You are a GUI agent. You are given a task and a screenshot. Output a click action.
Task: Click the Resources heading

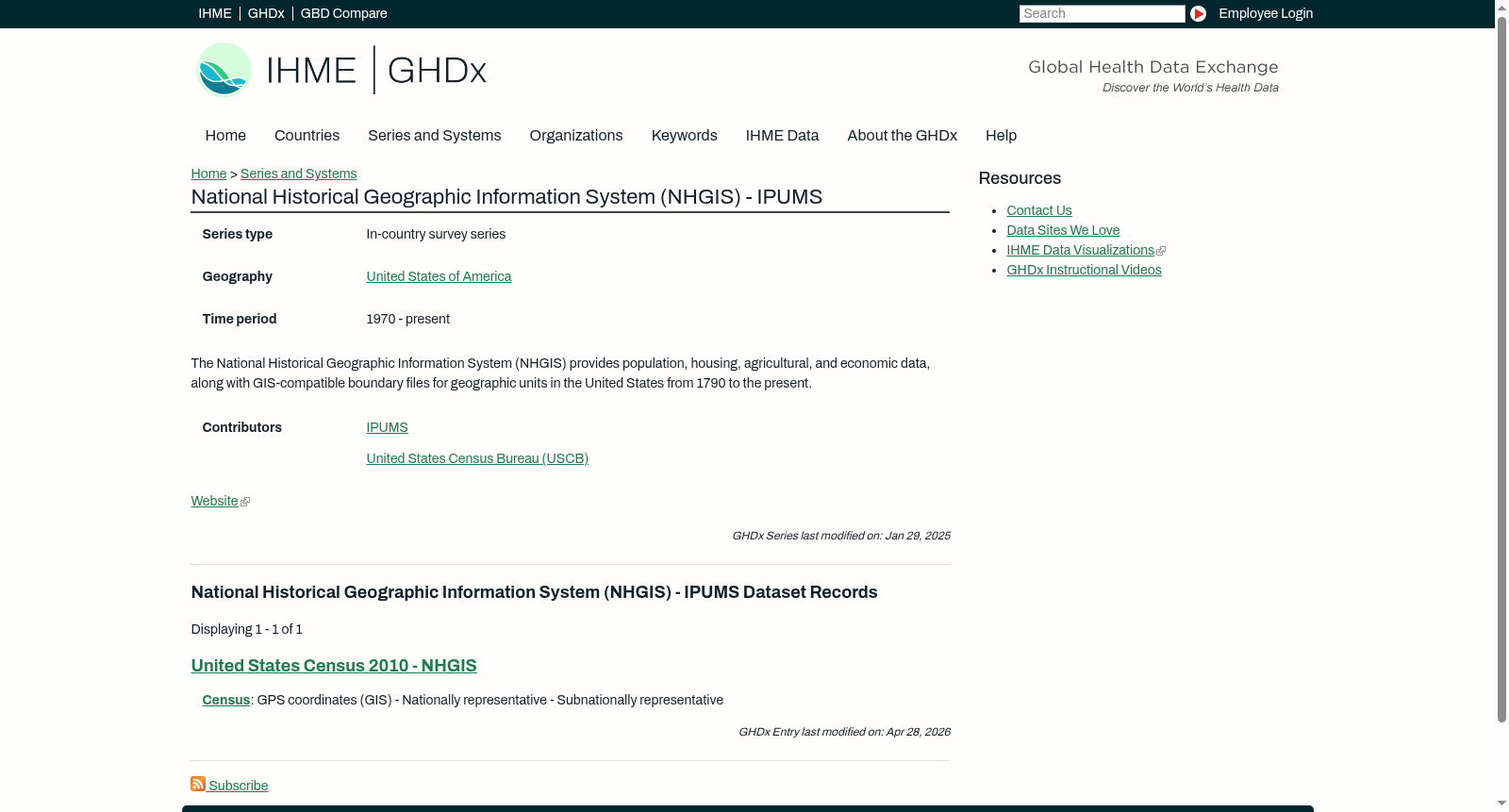(x=1020, y=178)
